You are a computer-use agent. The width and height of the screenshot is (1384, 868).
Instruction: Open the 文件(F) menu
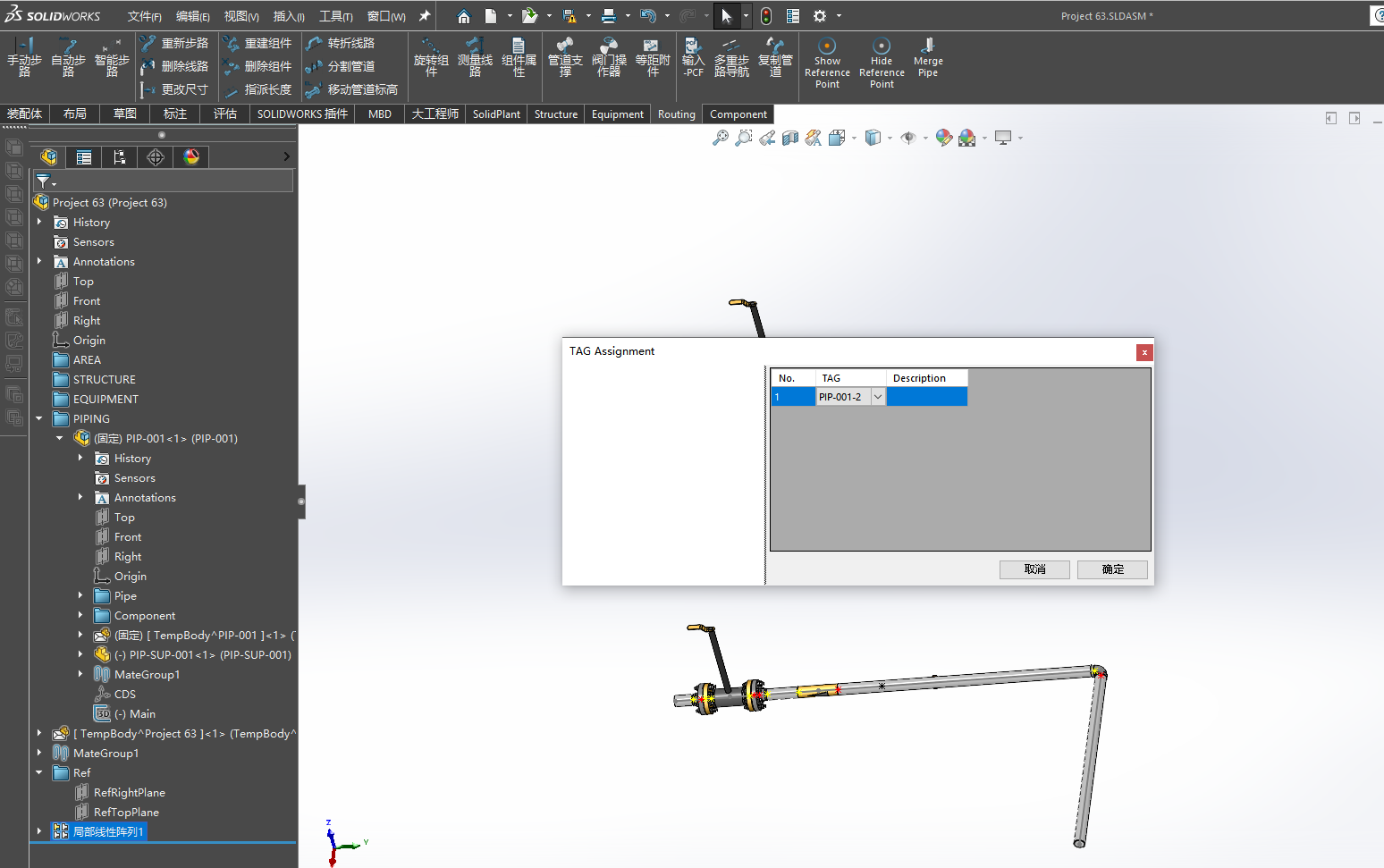click(144, 16)
